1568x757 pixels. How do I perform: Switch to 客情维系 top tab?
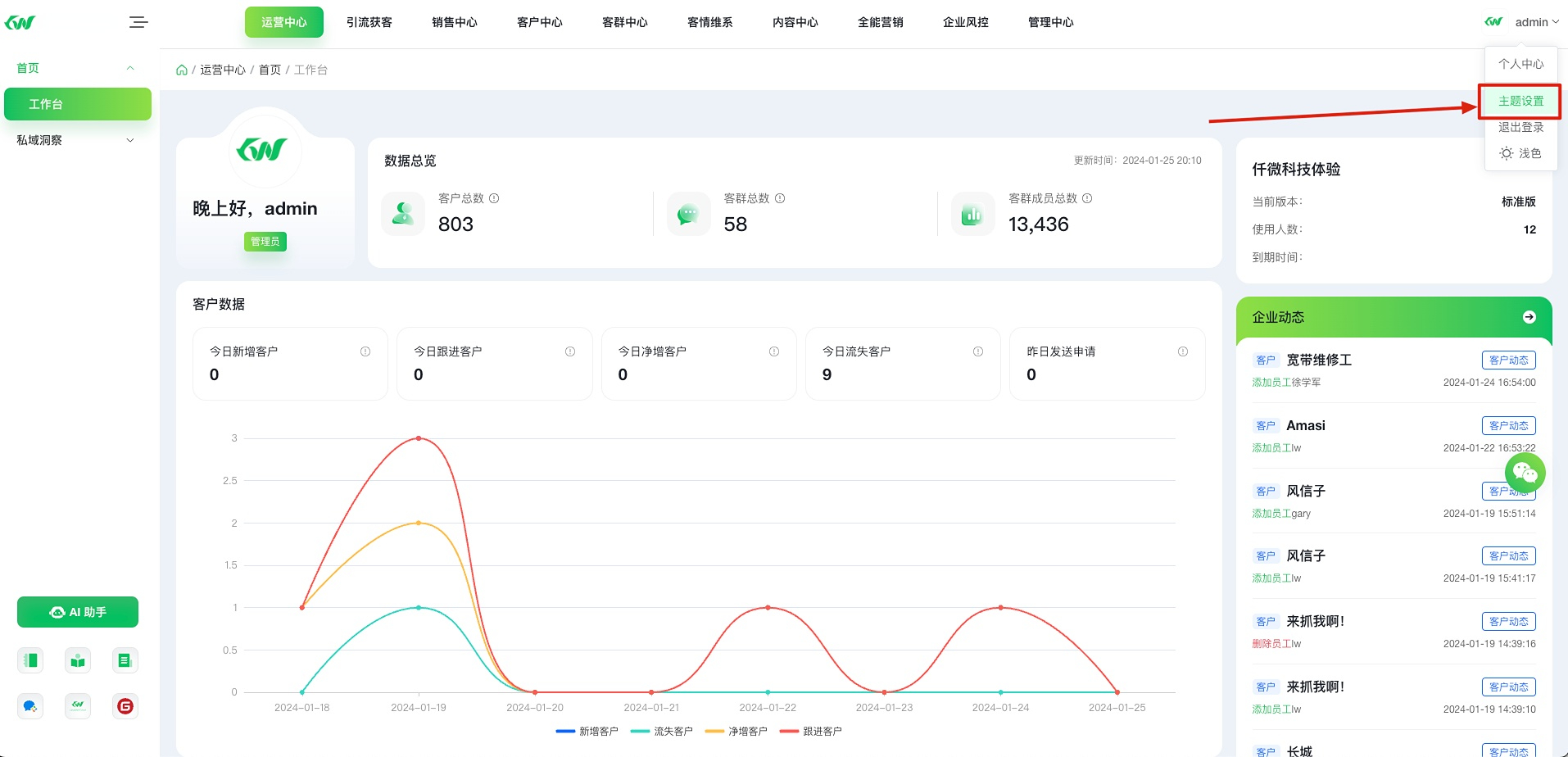pos(710,22)
